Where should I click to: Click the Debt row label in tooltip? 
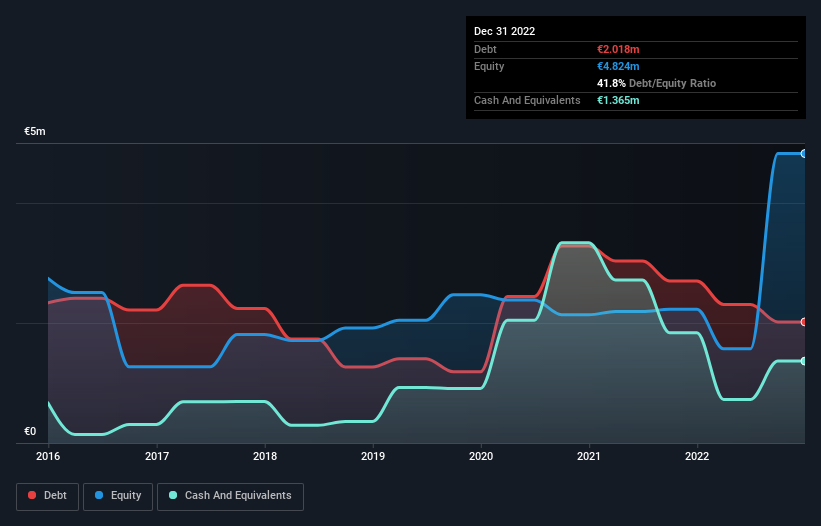pos(485,49)
